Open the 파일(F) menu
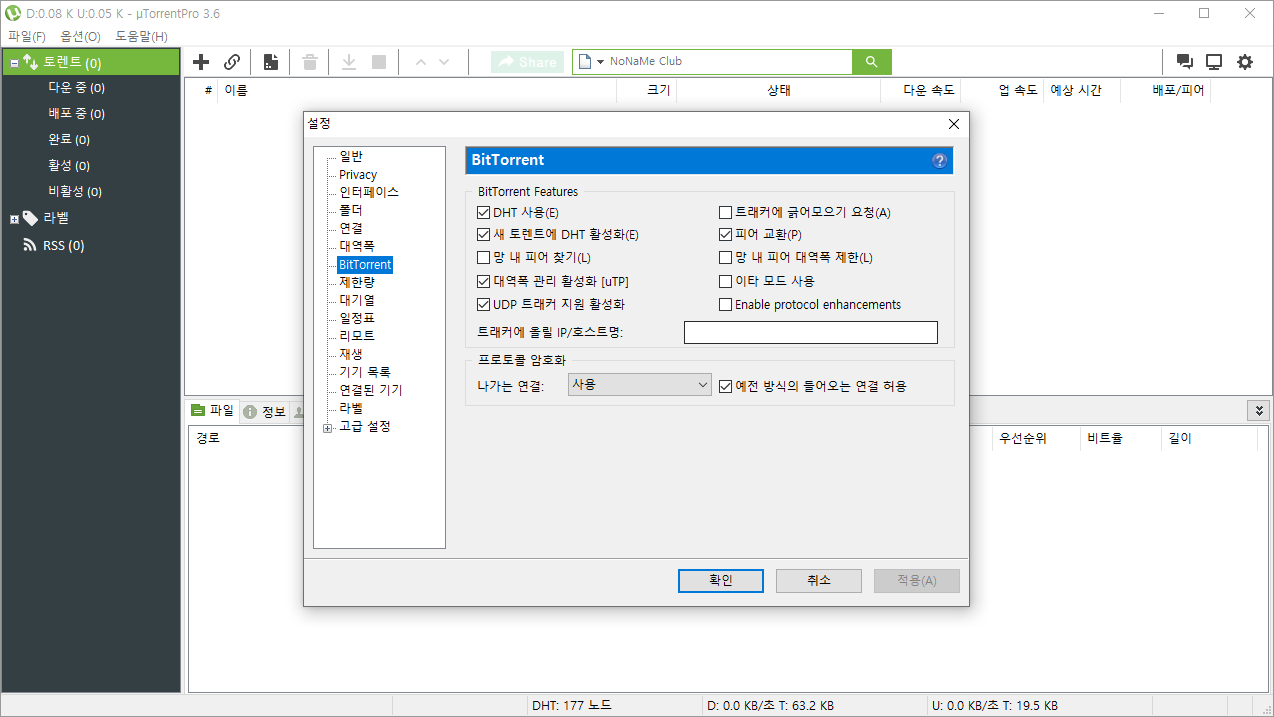This screenshot has width=1274, height=717. pos(27,36)
